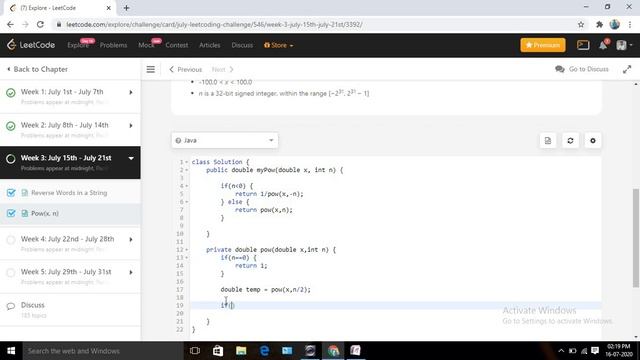
Task: Bookmark page with star icon
Action: point(581,24)
